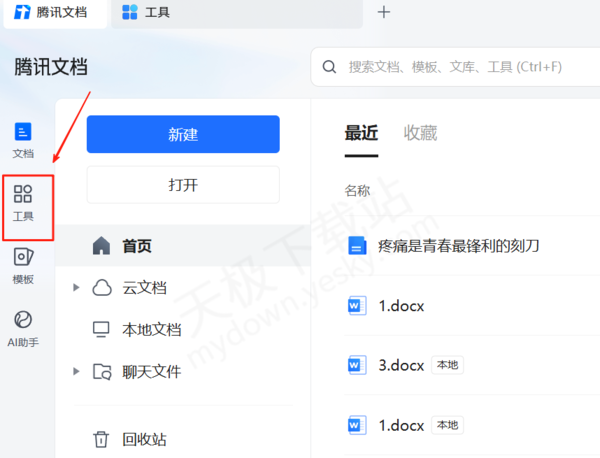The image size is (600, 458).
Task: Click the 工具 tab grid icon
Action: tap(129, 12)
